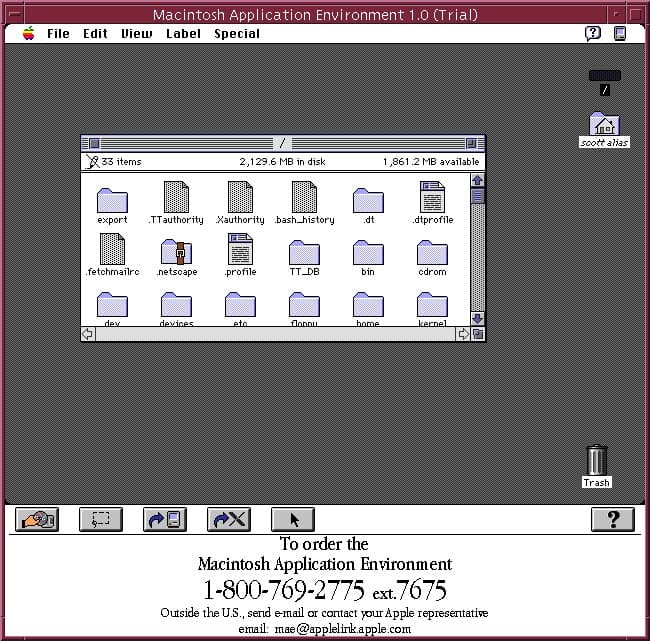650x641 pixels.
Task: Select the .netscape folder icon
Action: 176,252
